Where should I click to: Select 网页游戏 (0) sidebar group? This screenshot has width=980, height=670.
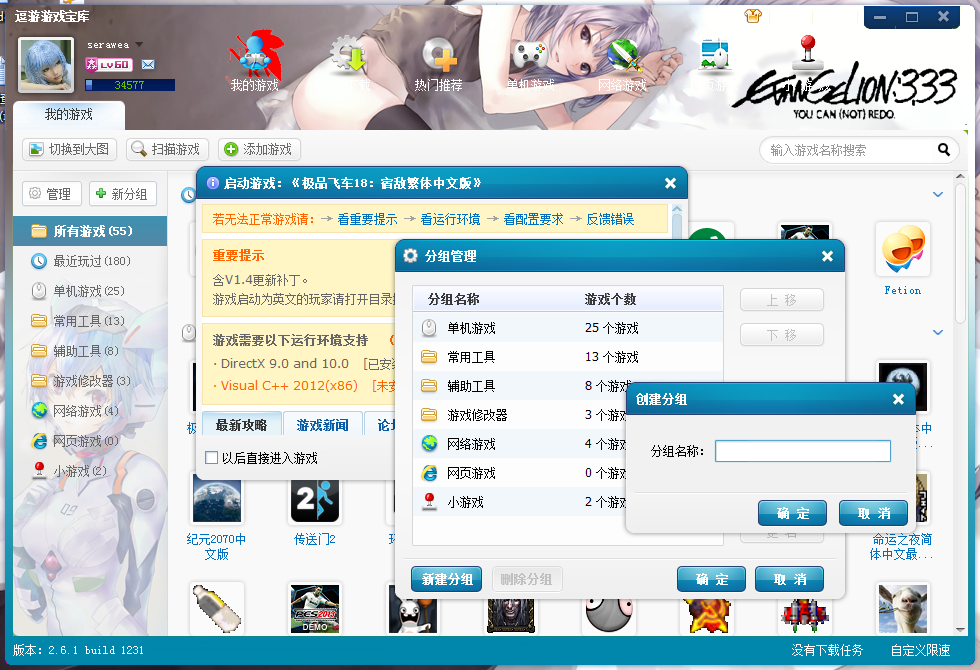coord(90,441)
